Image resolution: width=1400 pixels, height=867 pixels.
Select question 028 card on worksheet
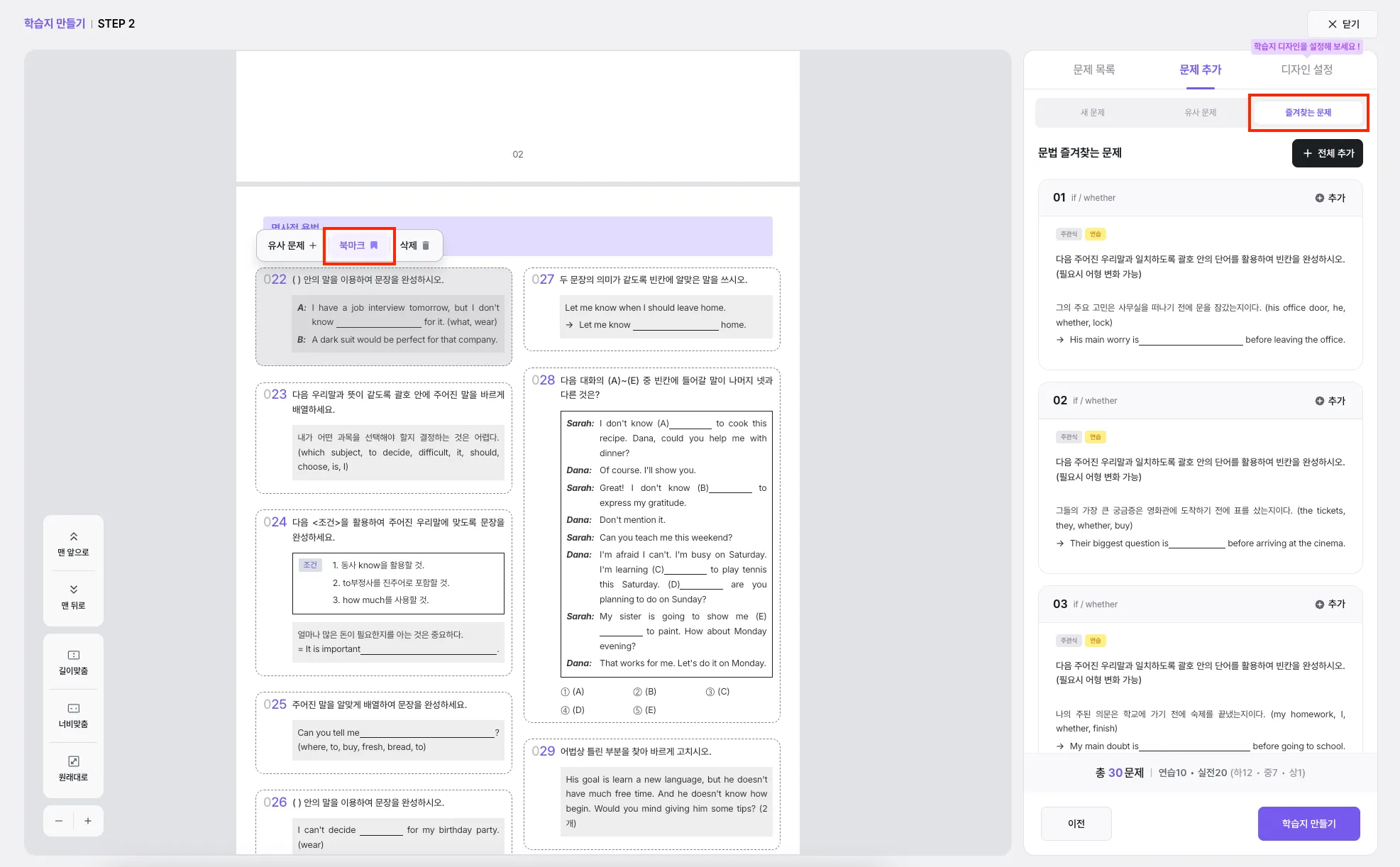click(x=651, y=545)
